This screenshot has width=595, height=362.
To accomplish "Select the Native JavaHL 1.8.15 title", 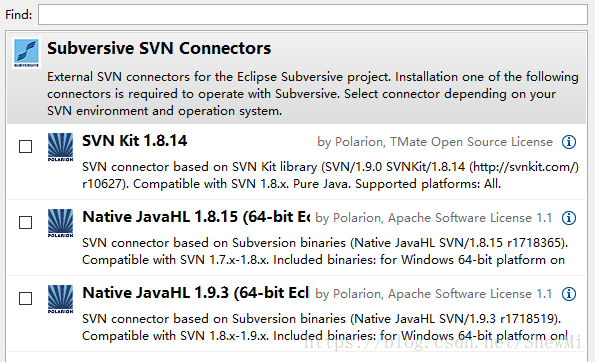I will tap(196, 217).
